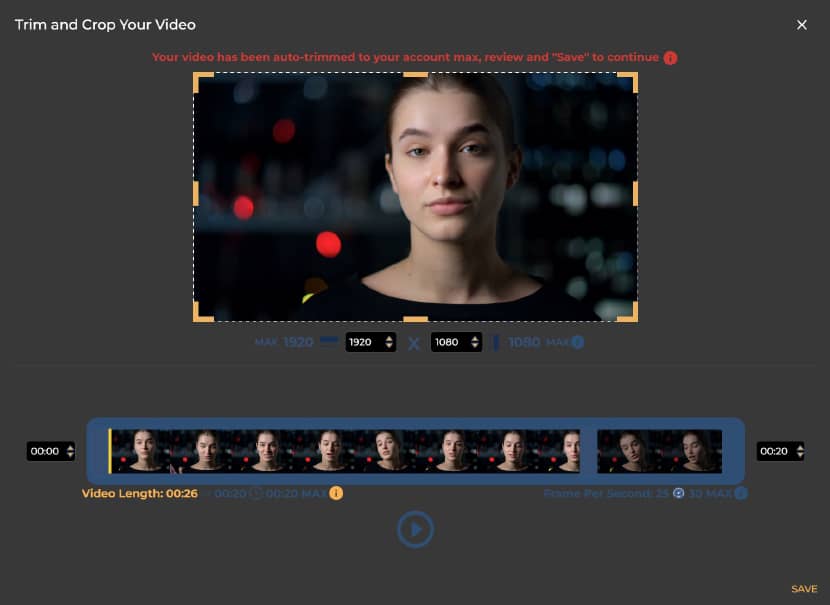The width and height of the screenshot is (830, 605).
Task: Click the bottom-center crop edge handle
Action: click(416, 319)
